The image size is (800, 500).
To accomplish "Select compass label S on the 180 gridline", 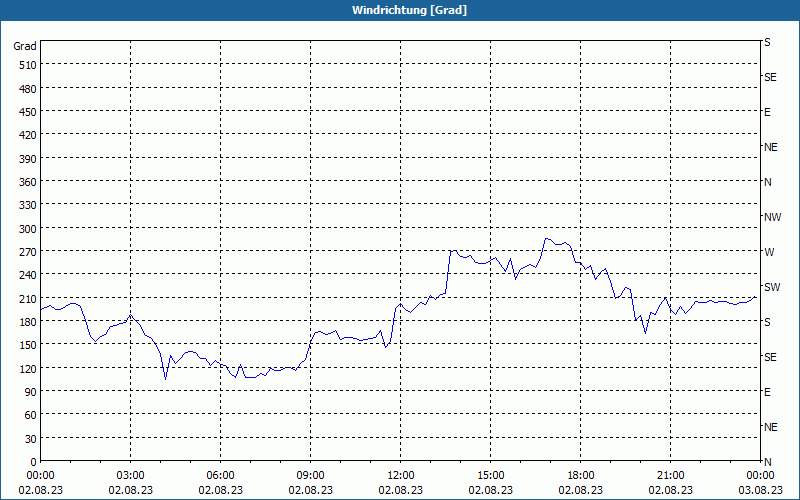I will pyautogui.click(x=767, y=322).
